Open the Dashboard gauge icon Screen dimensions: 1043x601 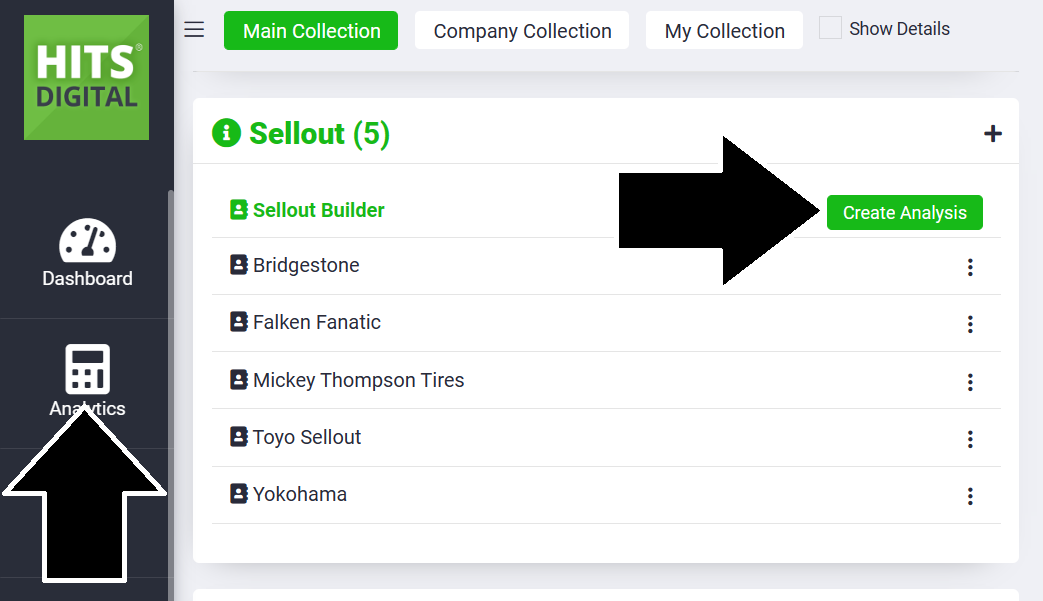(87, 241)
